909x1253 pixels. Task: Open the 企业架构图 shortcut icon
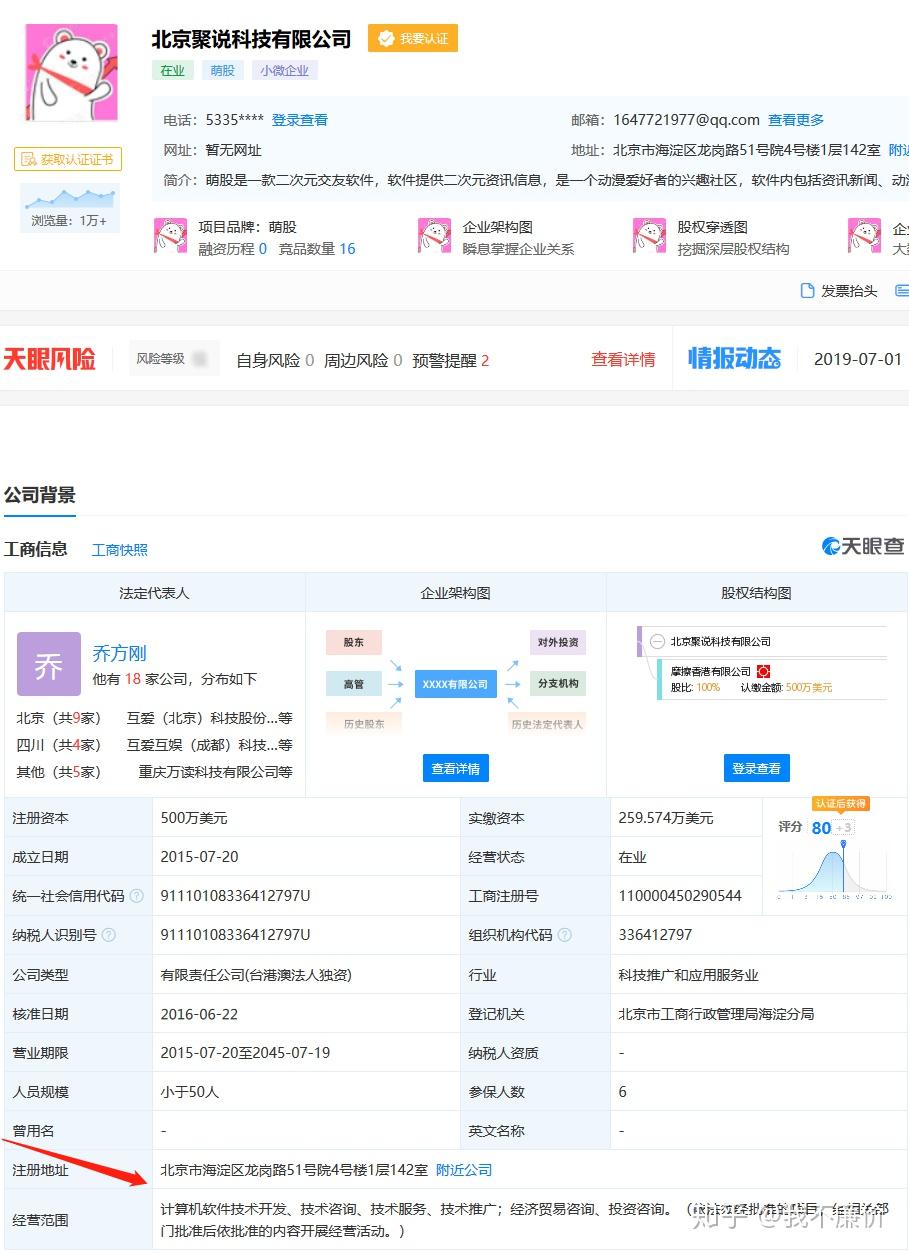pyautogui.click(x=434, y=236)
